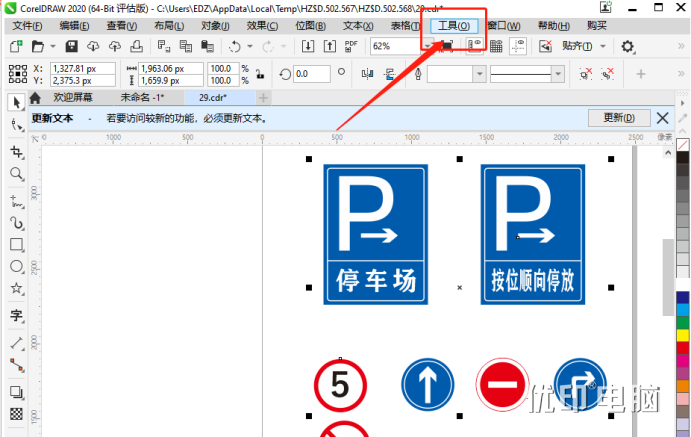This screenshot has width=691, height=437.
Task: Click the 更新(D) button
Action: coord(619,118)
